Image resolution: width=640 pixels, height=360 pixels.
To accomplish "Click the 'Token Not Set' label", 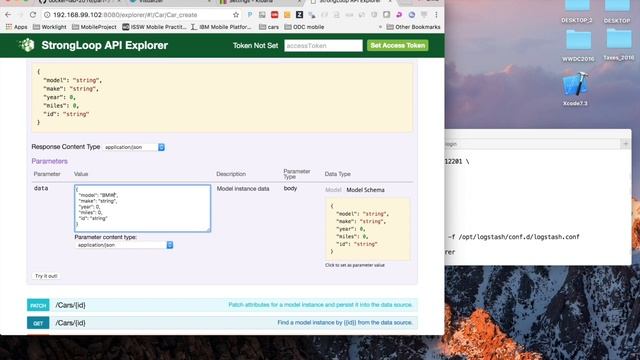I will (256, 45).
